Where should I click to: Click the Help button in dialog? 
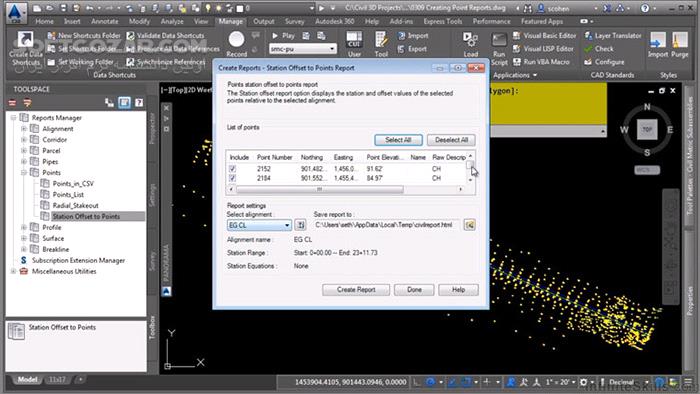coord(458,290)
